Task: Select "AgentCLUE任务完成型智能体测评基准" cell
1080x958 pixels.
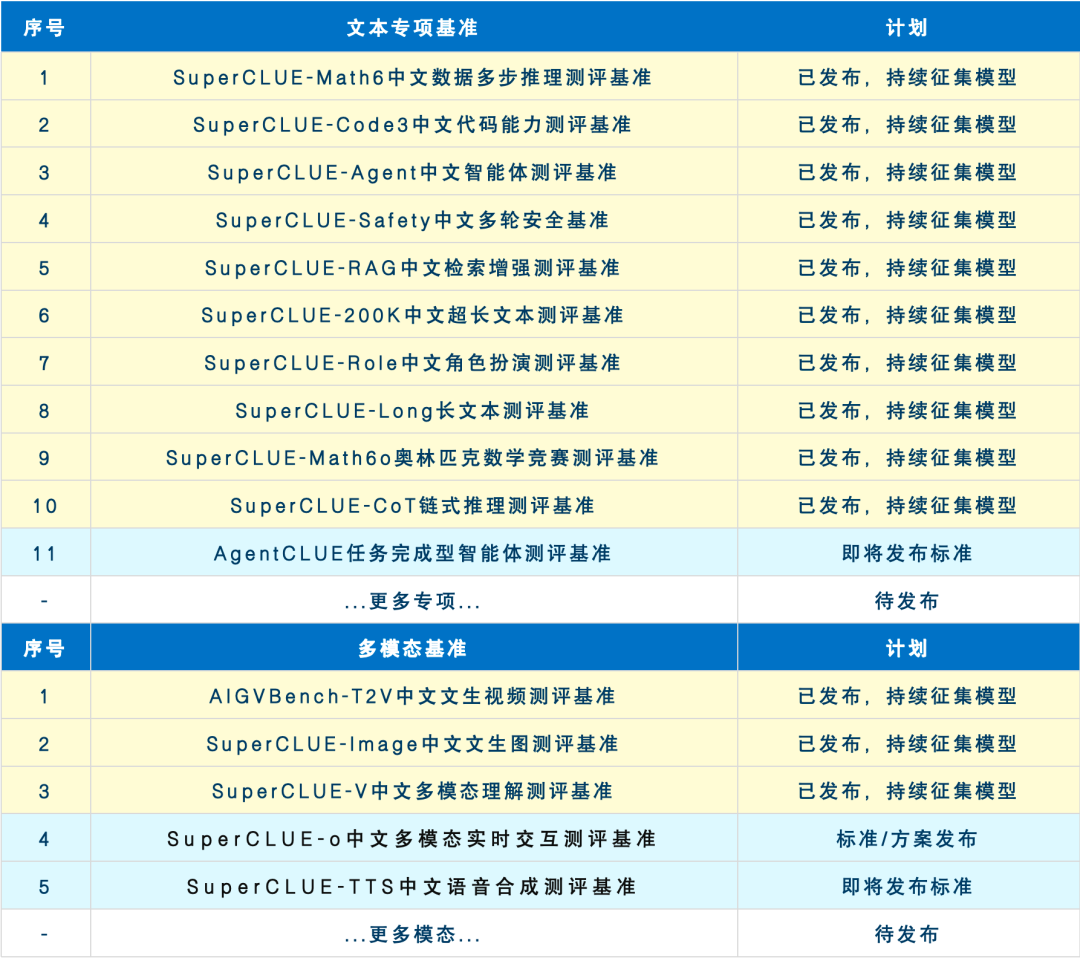Action: (413, 554)
